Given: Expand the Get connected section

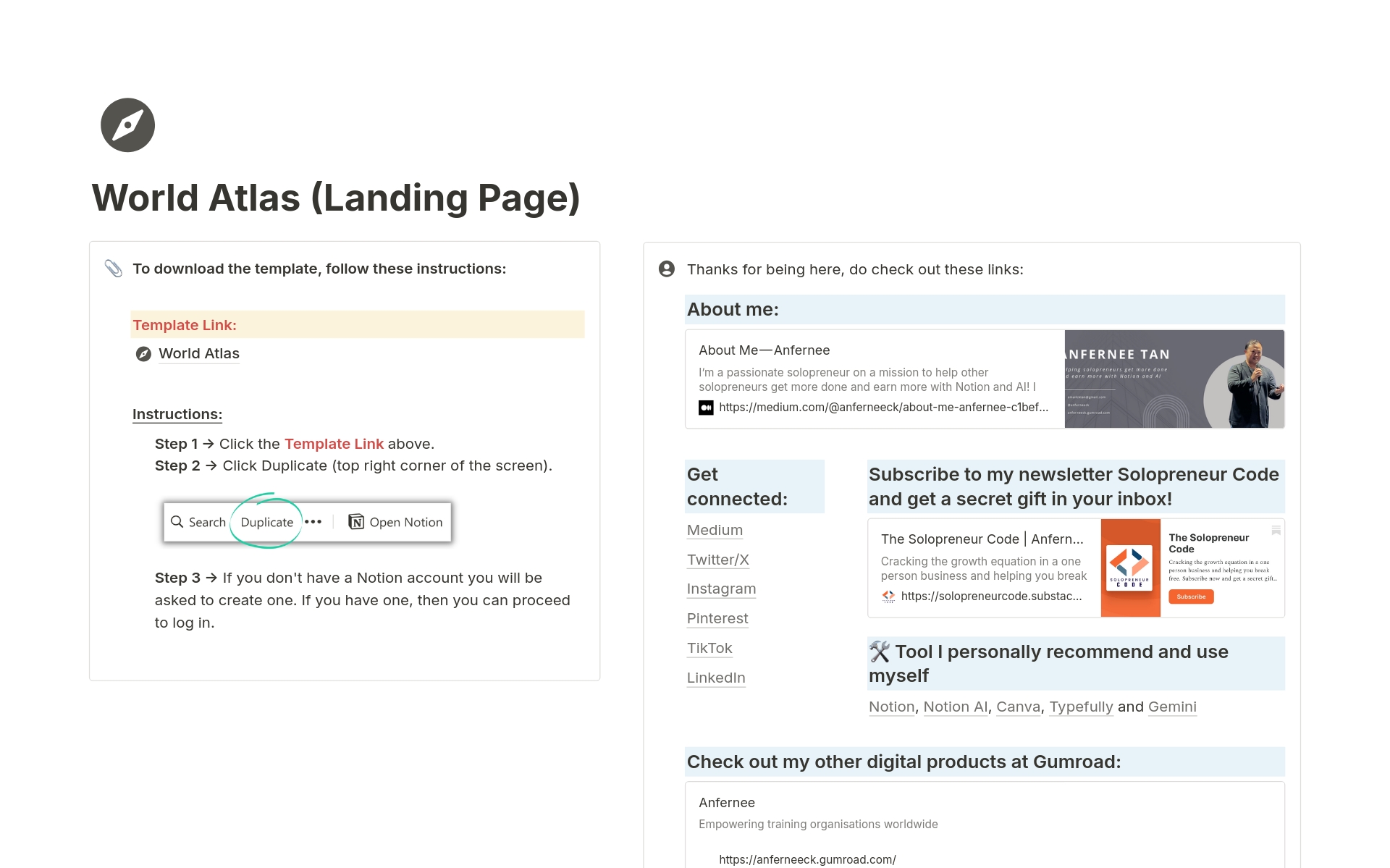Looking at the screenshot, I should [x=737, y=485].
